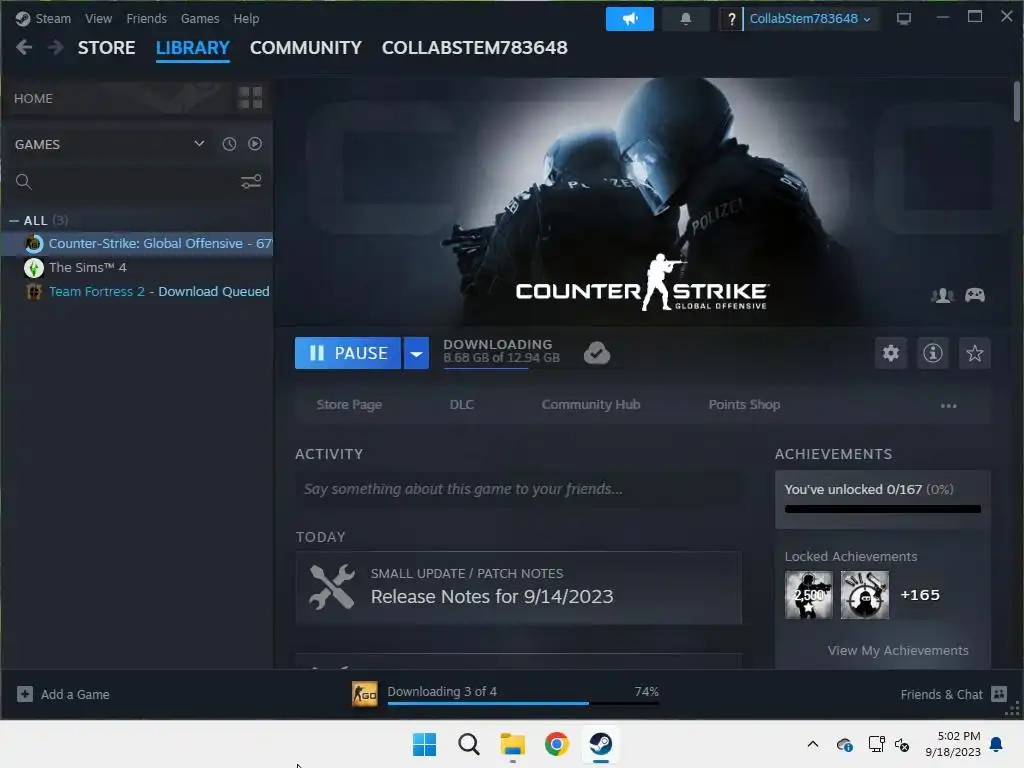This screenshot has width=1024, height=768.
Task: Open Google Chrome from taskbar
Action: tap(556, 744)
